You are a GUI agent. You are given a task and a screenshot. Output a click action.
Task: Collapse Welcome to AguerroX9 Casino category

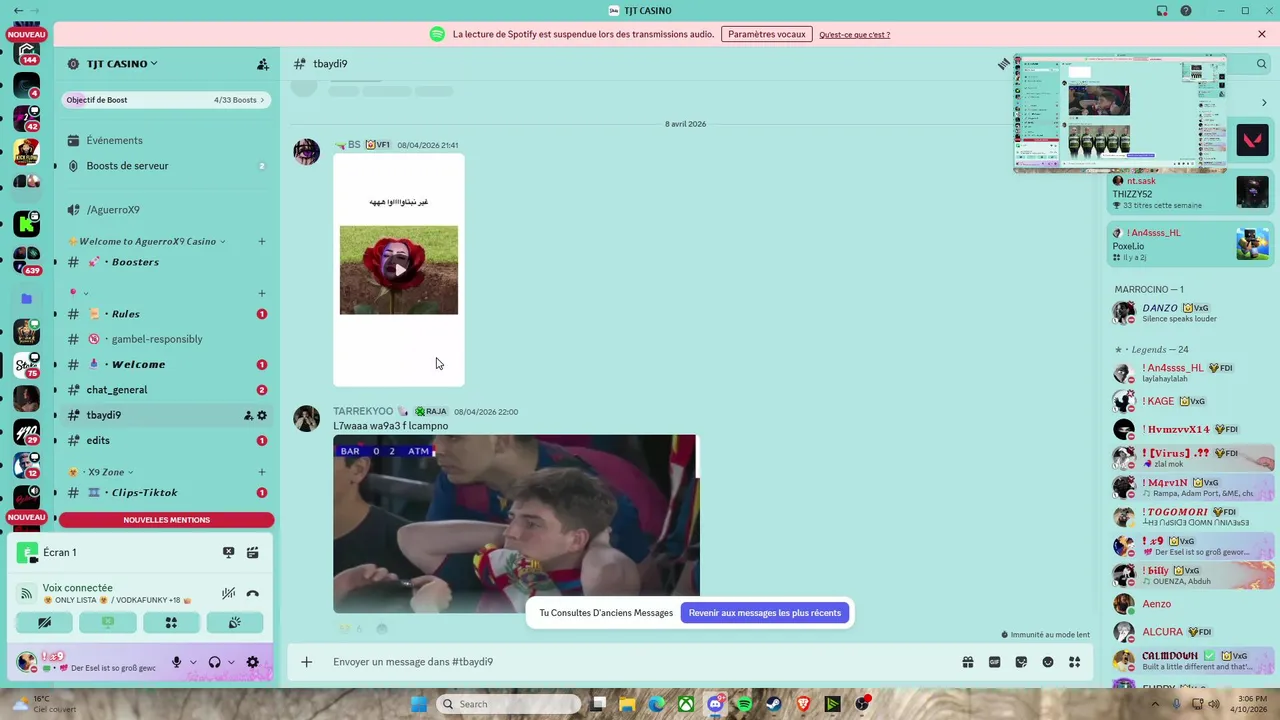(147, 241)
